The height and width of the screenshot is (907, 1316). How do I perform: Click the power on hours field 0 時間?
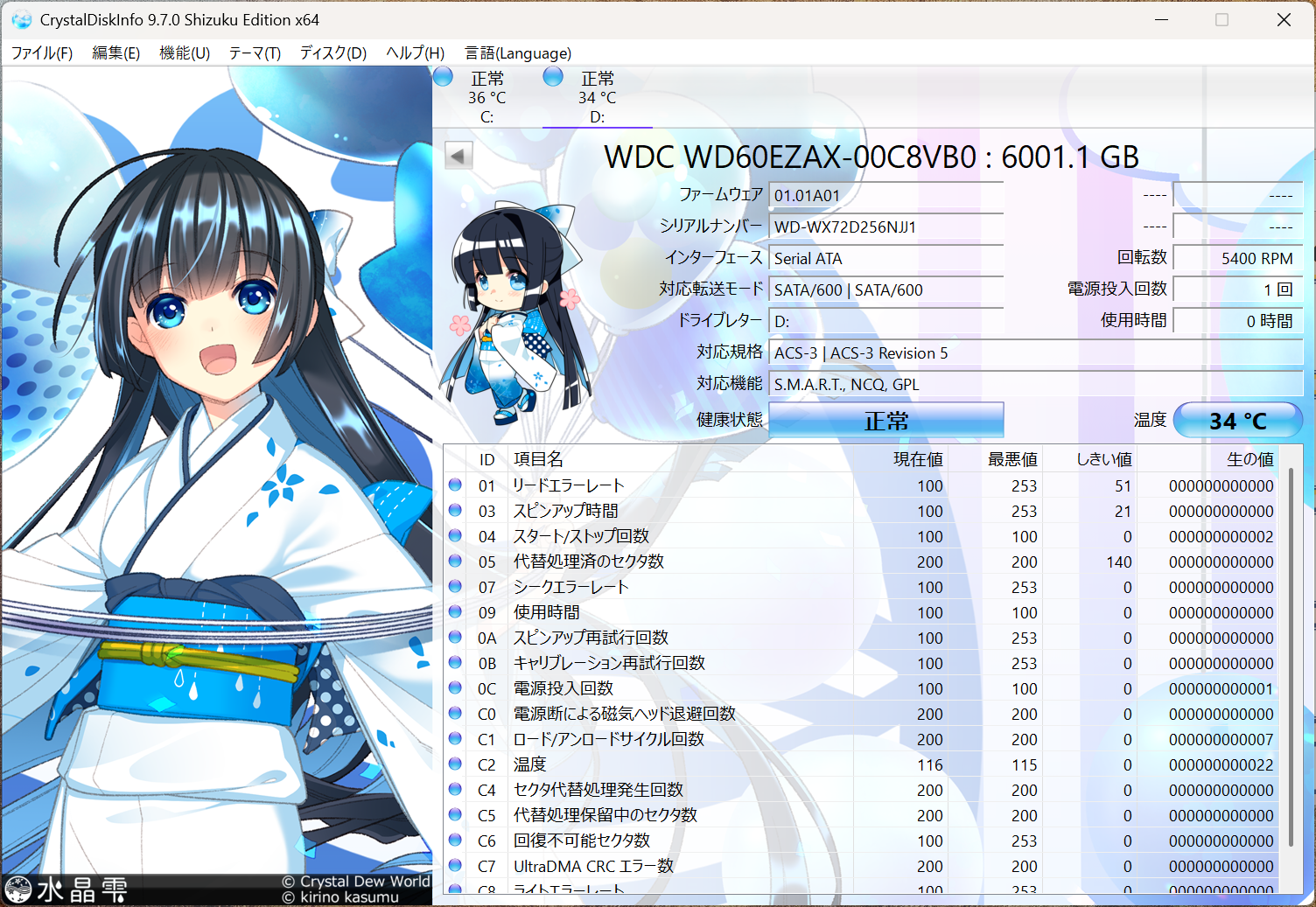point(1238,321)
